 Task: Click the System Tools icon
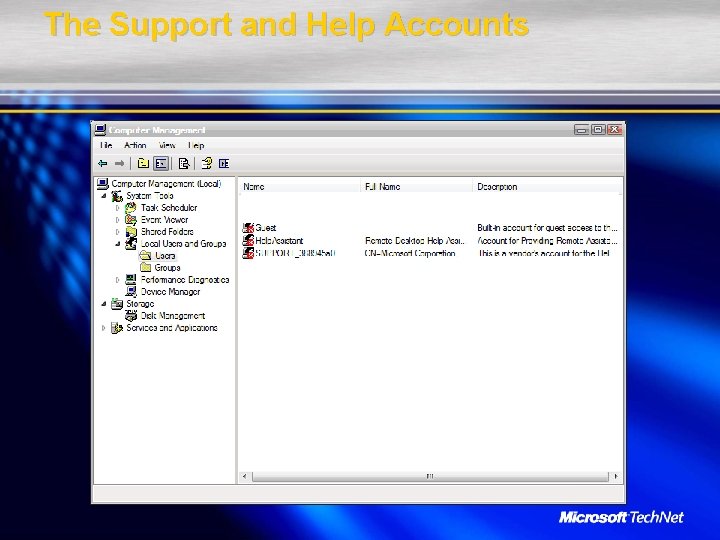(x=117, y=196)
